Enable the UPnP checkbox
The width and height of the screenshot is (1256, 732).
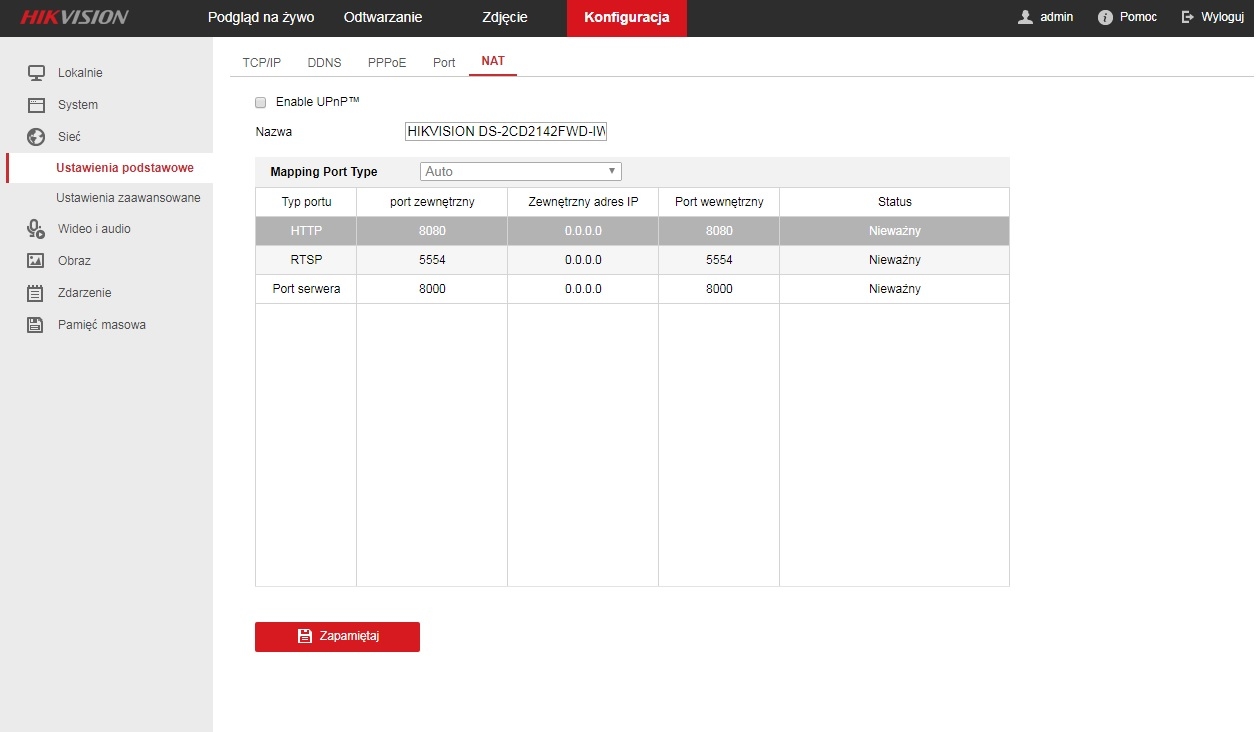[x=261, y=102]
